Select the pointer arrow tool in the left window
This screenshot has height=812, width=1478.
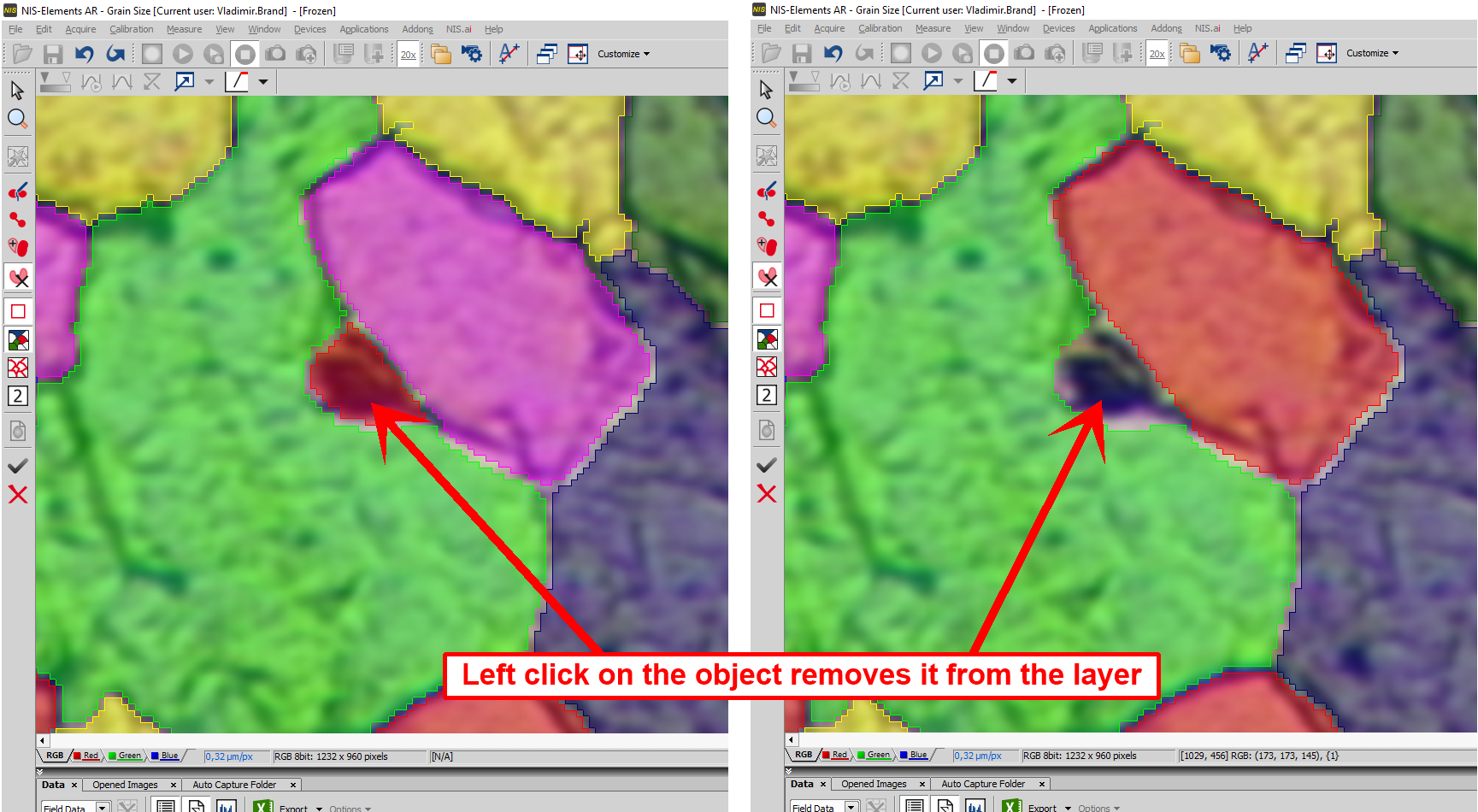point(17,91)
